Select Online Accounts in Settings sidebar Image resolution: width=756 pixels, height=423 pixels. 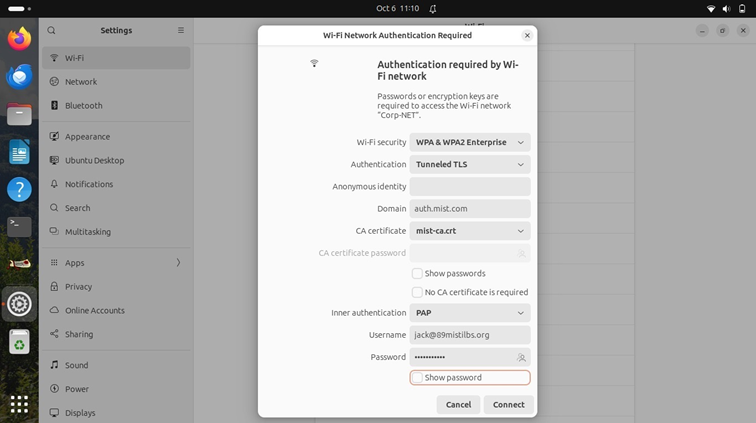click(x=116, y=311)
